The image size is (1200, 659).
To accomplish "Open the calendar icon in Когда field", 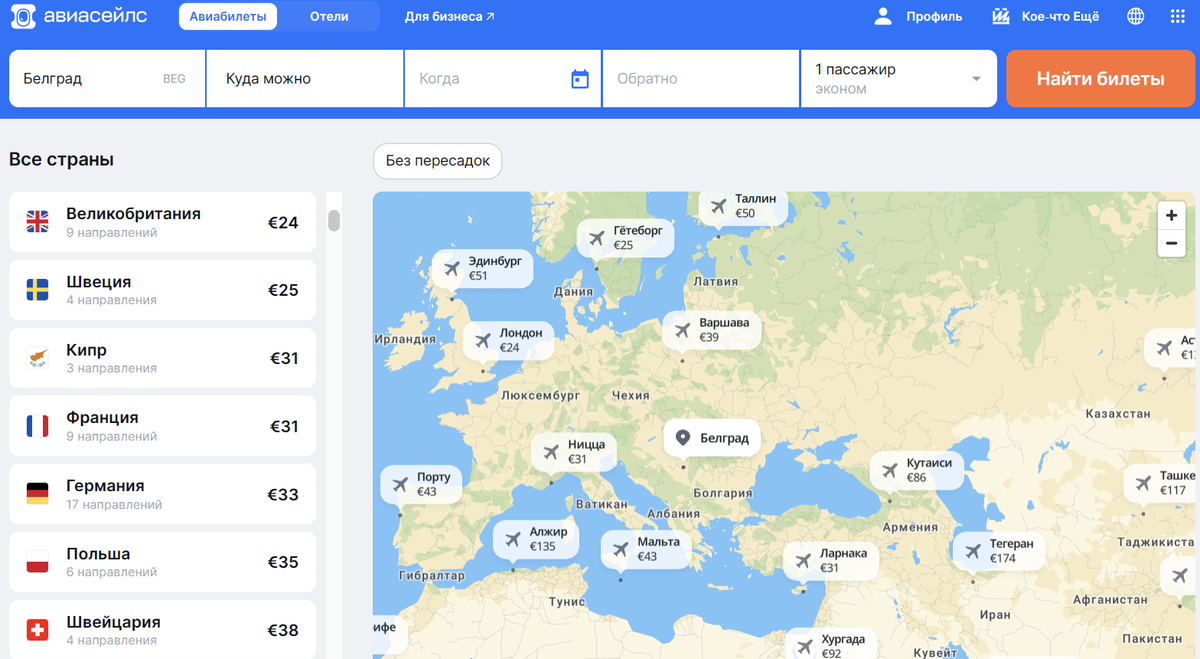I will [x=580, y=79].
